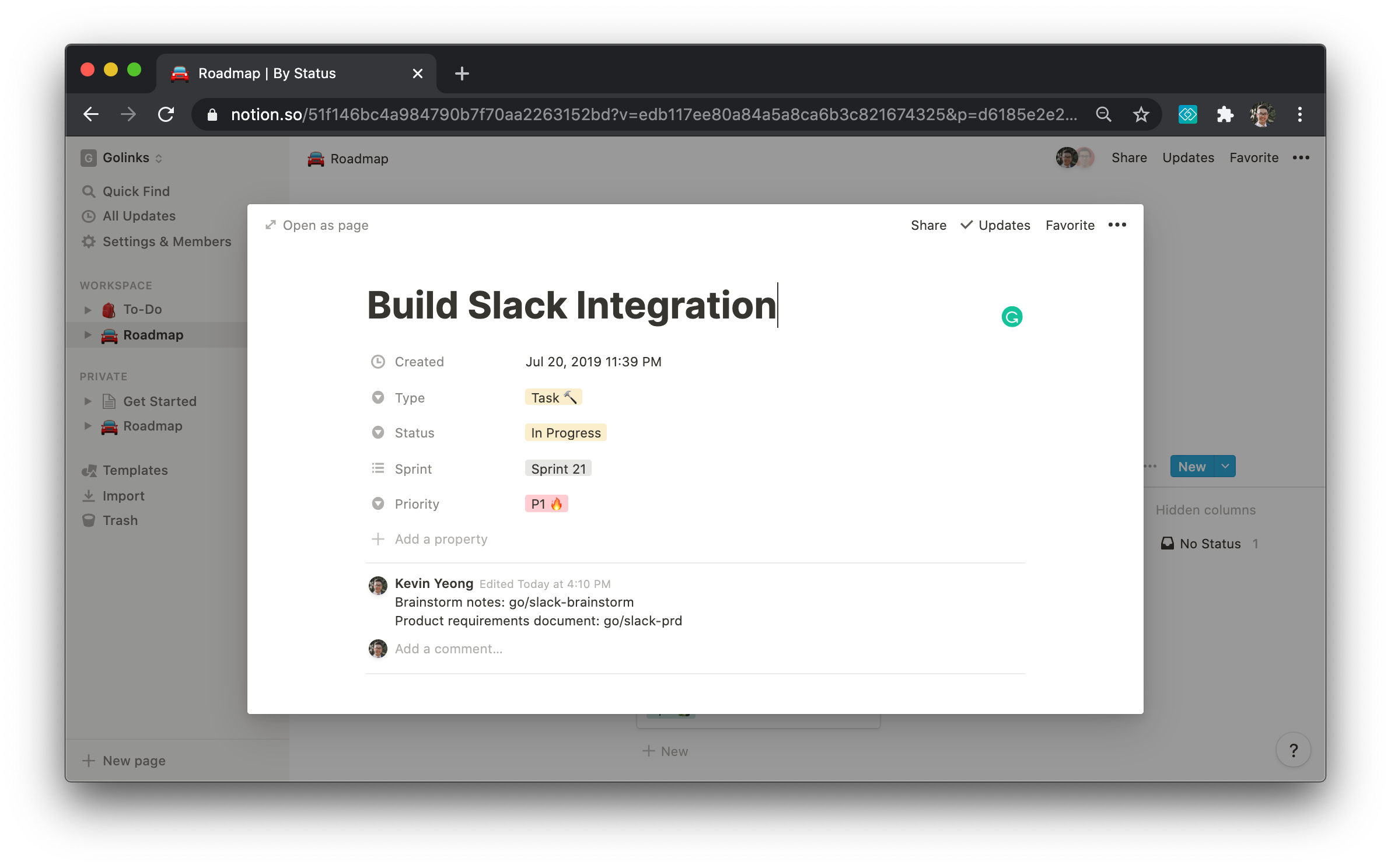Bookmark page with the star icon
This screenshot has width=1391, height=868.
(x=1141, y=114)
